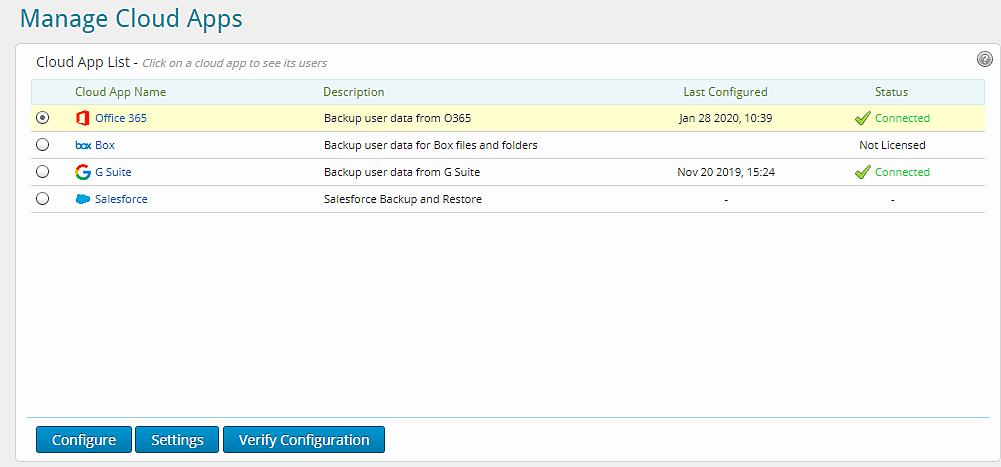The height and width of the screenshot is (467, 1001).
Task: Click the date Jan 28 2020, 10:39
Action: pyautogui.click(x=726, y=118)
